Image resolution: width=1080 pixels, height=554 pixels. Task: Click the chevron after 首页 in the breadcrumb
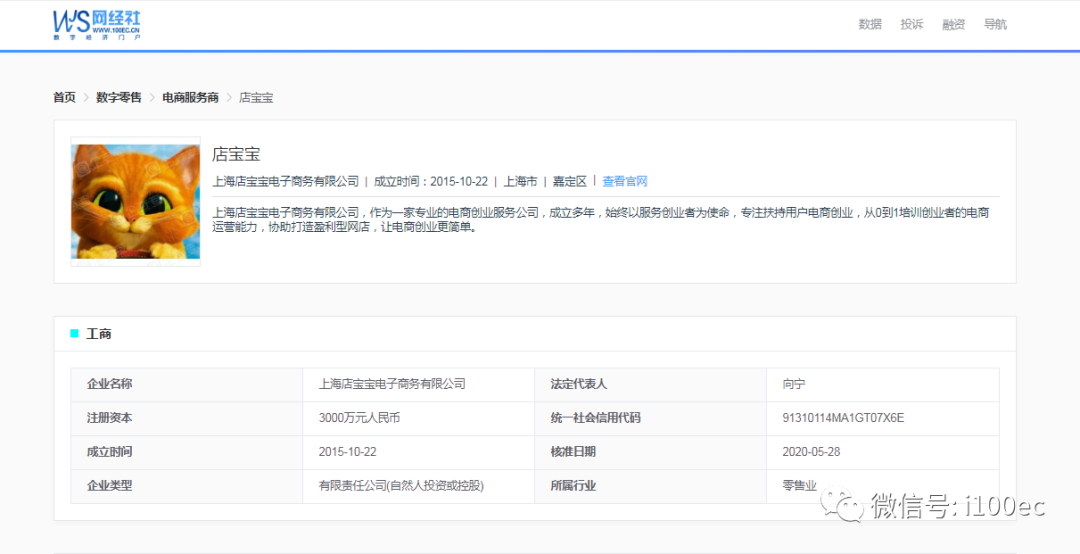coord(86,98)
